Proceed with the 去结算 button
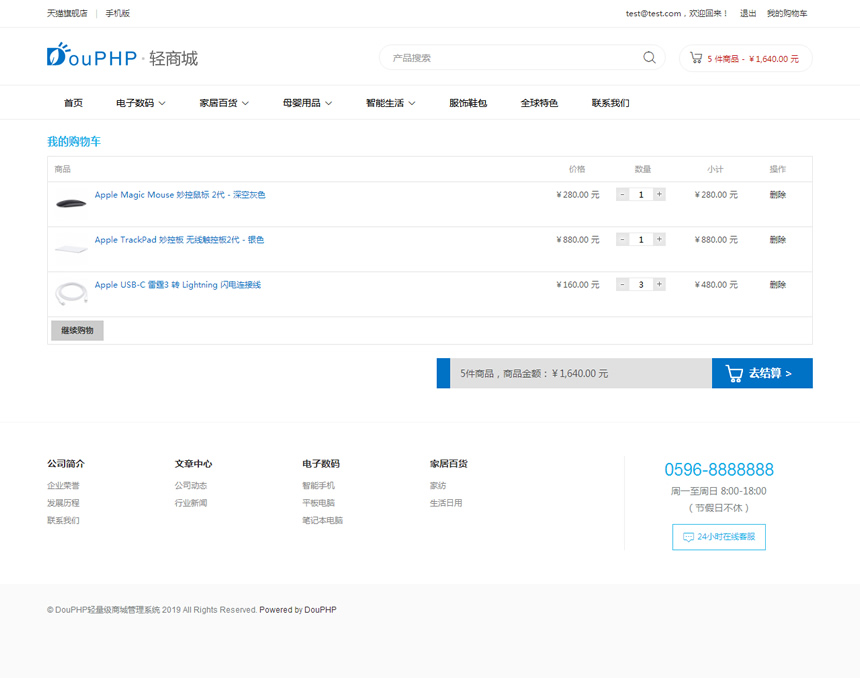 pyautogui.click(x=762, y=373)
